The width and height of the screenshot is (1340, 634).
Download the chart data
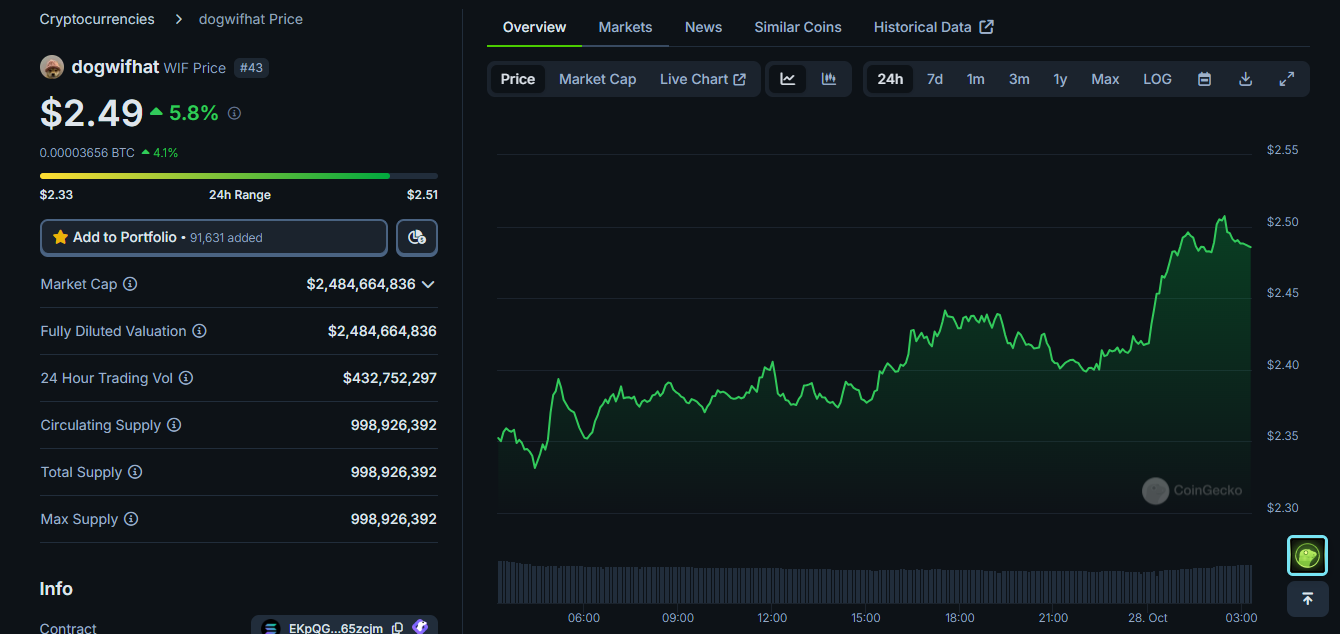[x=1245, y=78]
